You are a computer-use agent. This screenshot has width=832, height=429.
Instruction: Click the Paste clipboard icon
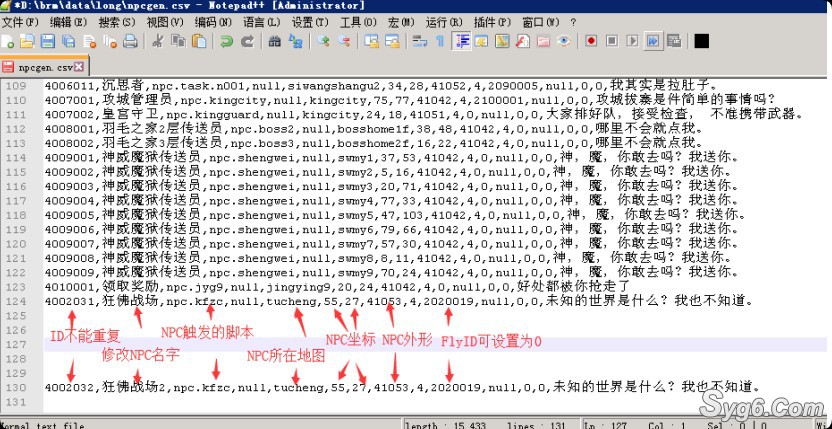tap(199, 41)
